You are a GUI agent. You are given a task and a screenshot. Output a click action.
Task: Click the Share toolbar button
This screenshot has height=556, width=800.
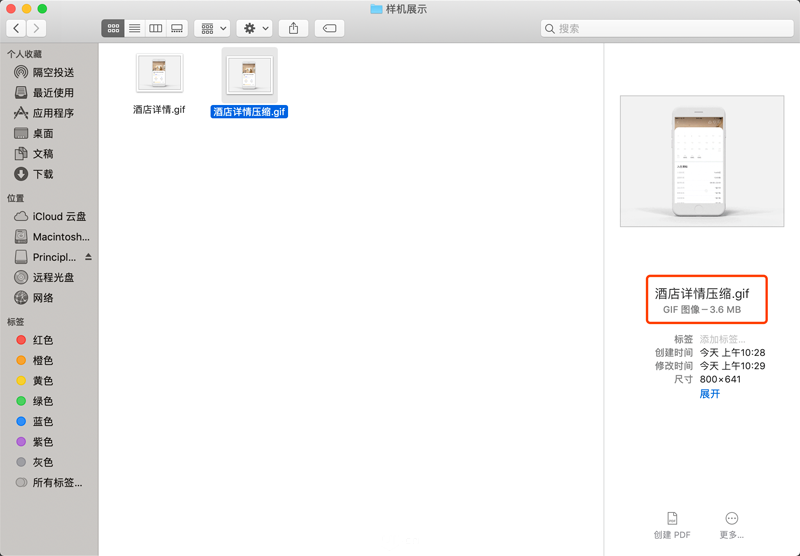293,29
